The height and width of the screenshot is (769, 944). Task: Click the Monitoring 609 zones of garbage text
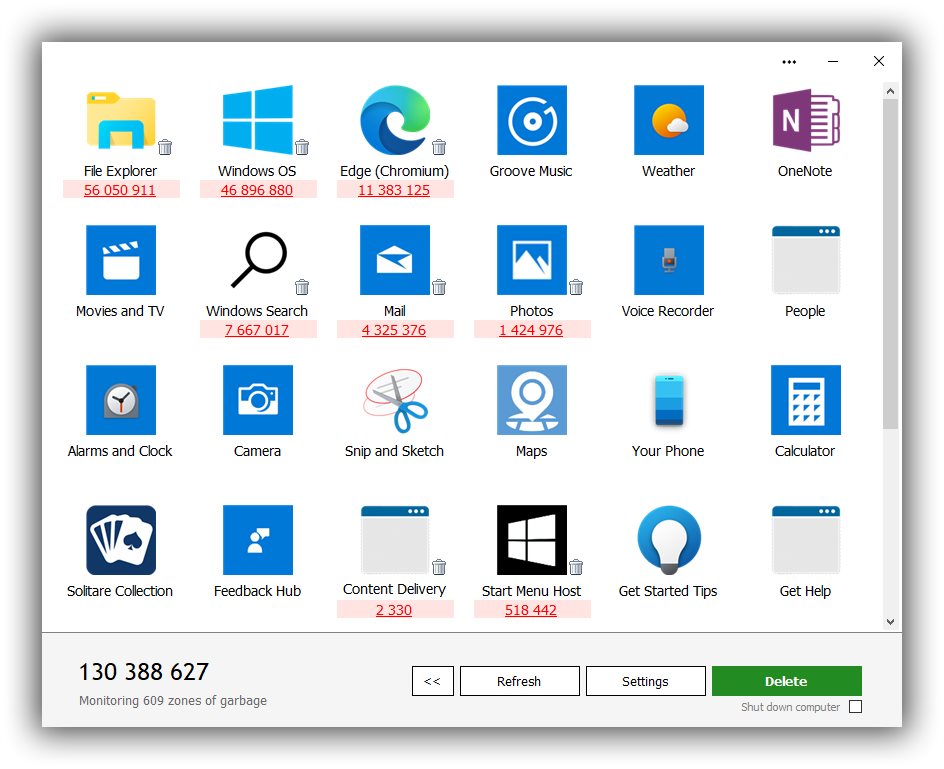pos(173,700)
